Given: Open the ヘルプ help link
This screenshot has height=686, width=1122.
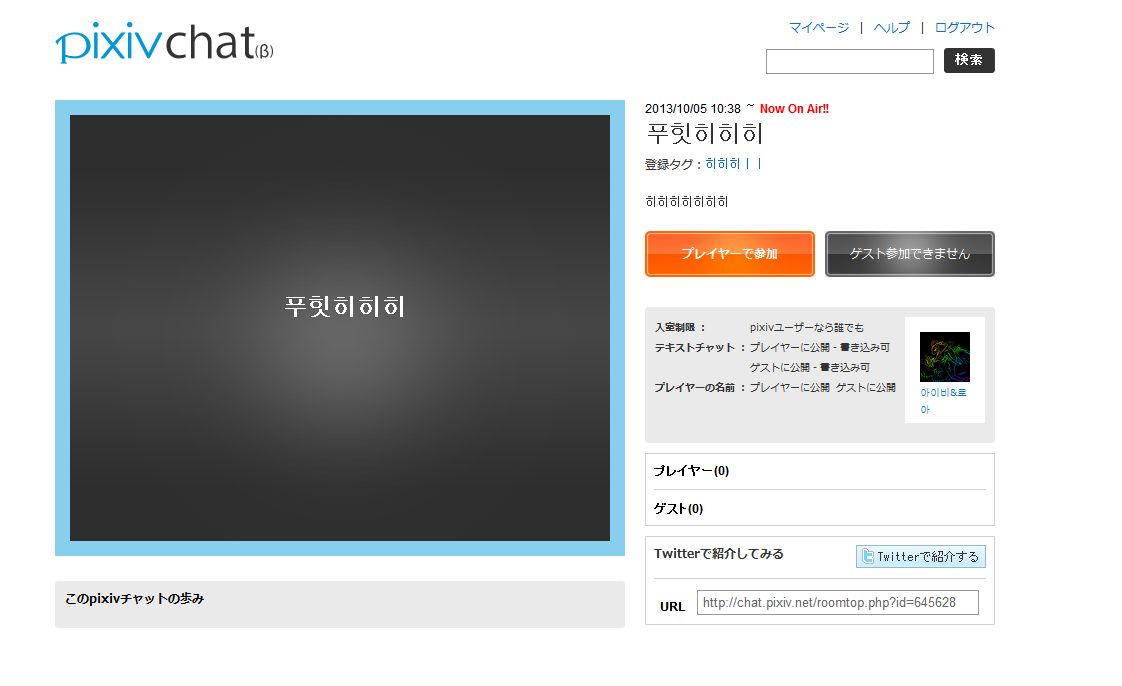Looking at the screenshot, I should point(891,28).
